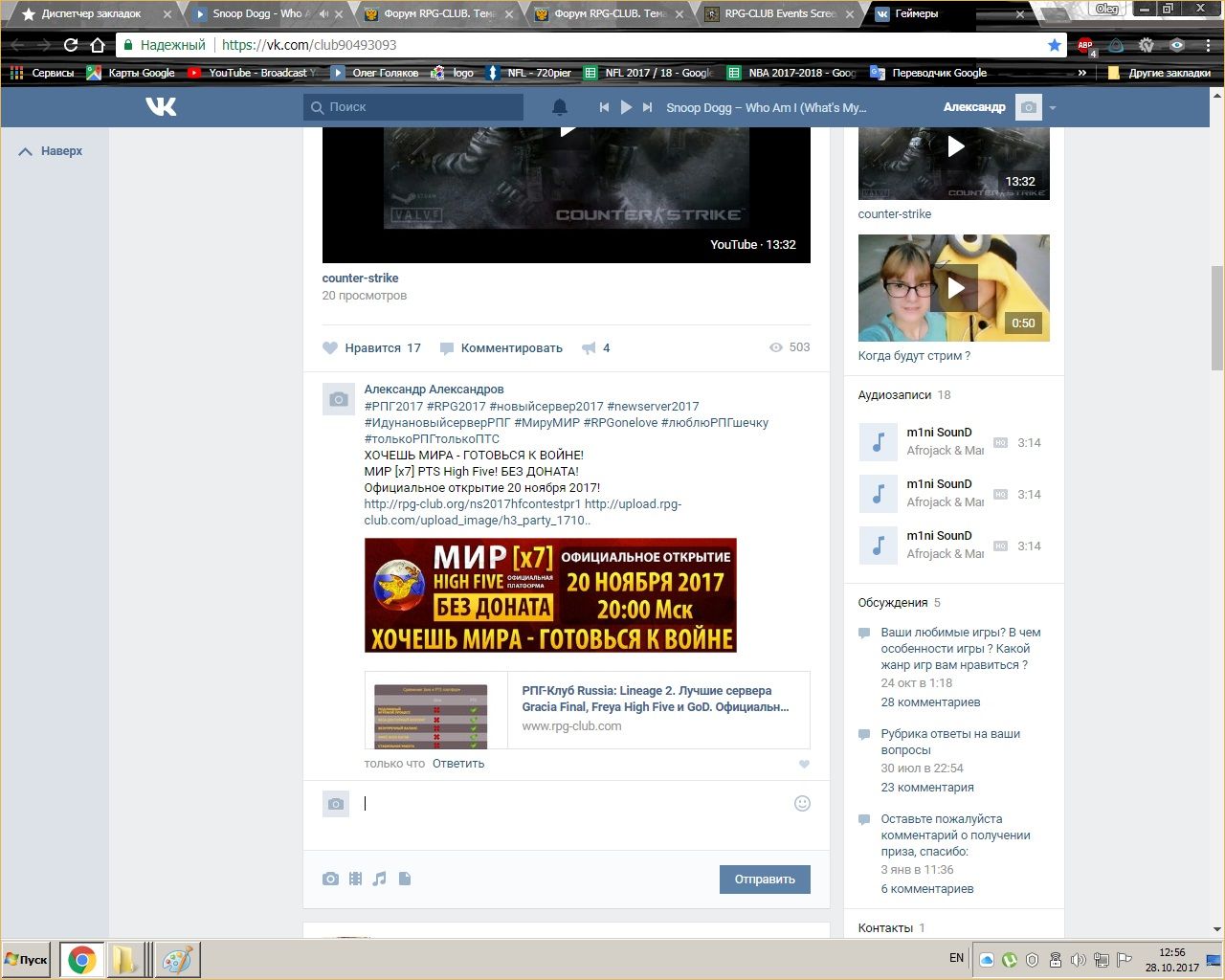Go back up with the Наверх link
This screenshot has height=980, width=1225.
point(51,151)
